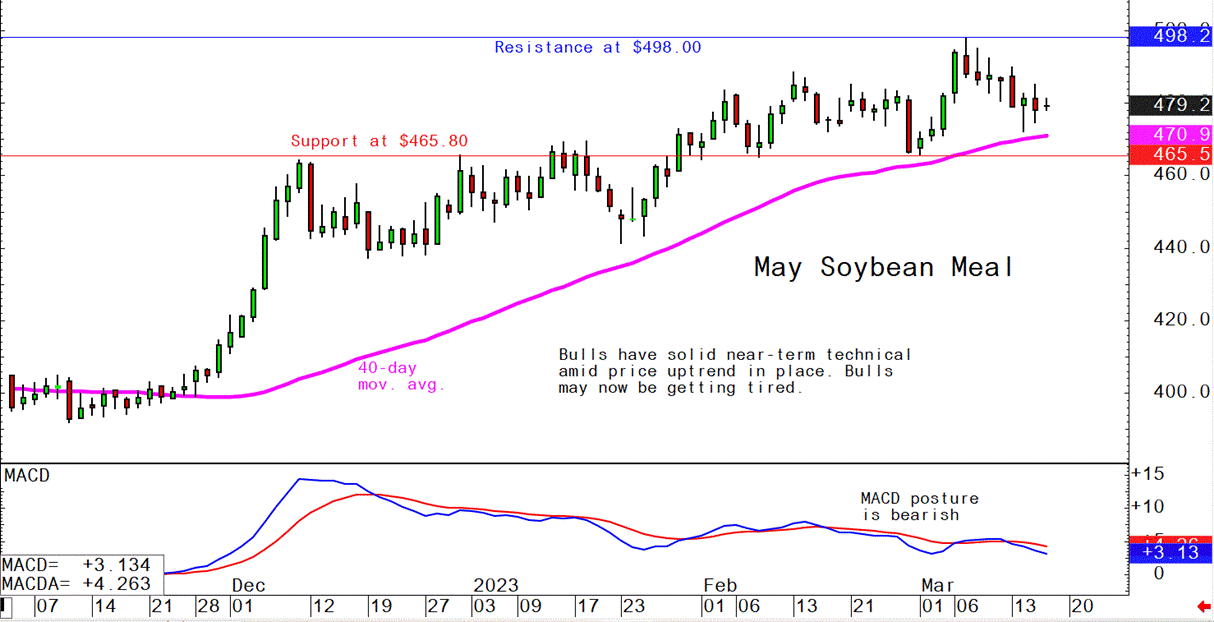The image size is (1214, 622).
Task: Click the 'Dec' month marker on time axis
Action: [251, 583]
